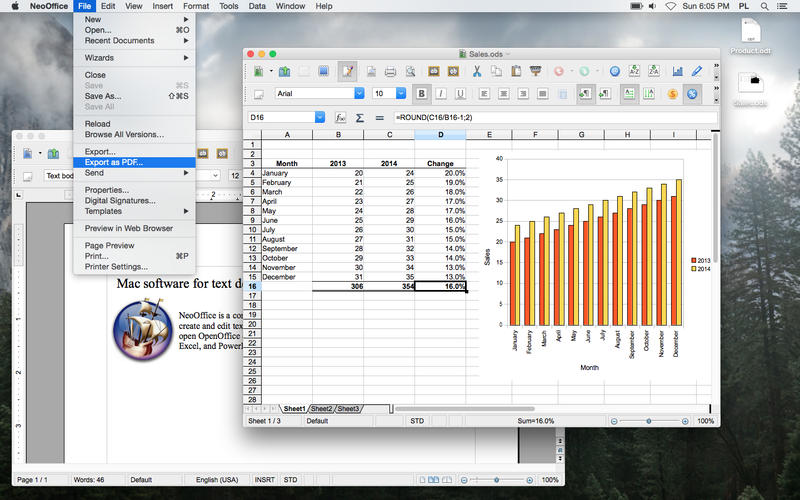Select Print... in the File menu

[97, 256]
